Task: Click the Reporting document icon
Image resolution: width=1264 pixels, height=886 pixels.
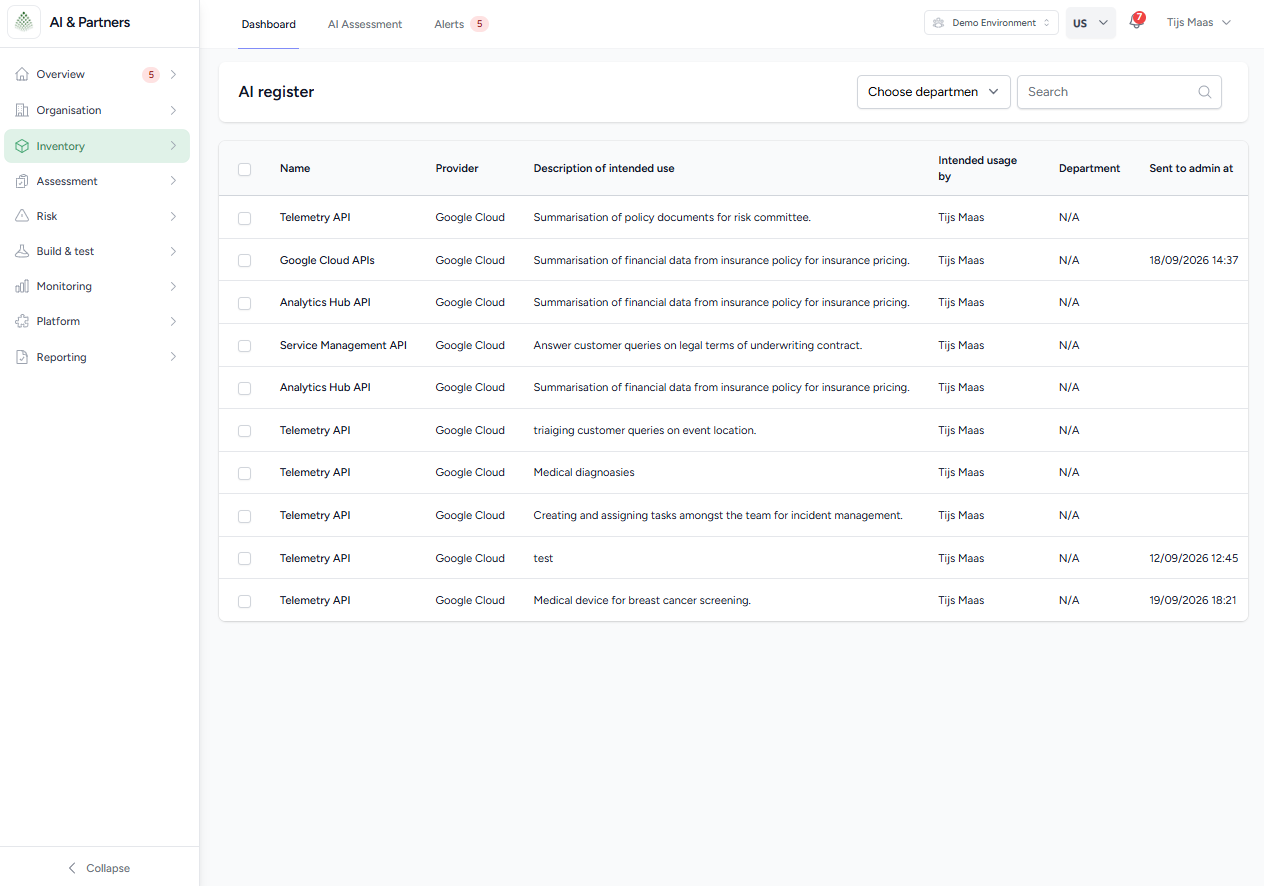Action: coord(22,357)
